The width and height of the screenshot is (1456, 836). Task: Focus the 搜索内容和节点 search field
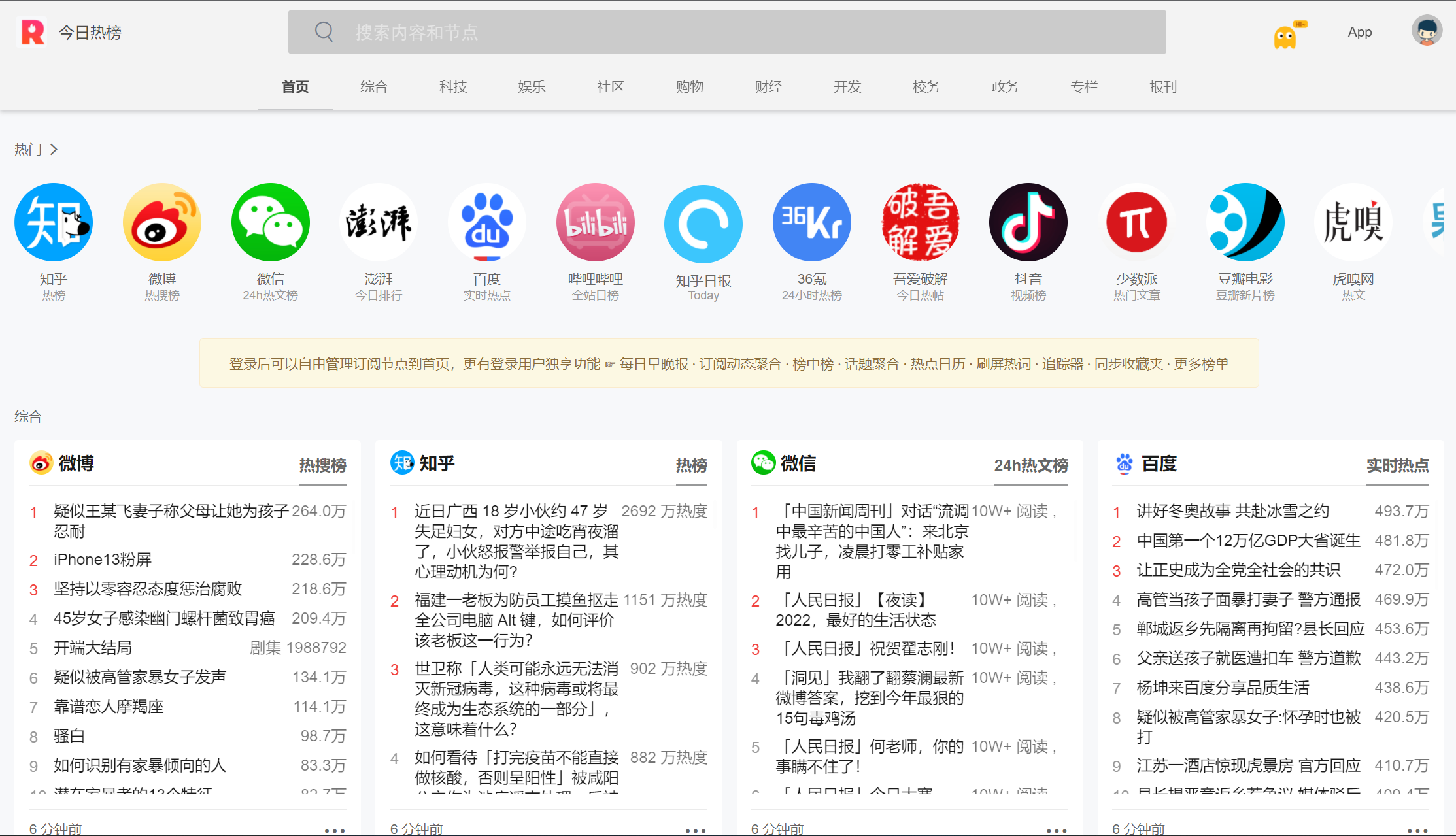(727, 32)
